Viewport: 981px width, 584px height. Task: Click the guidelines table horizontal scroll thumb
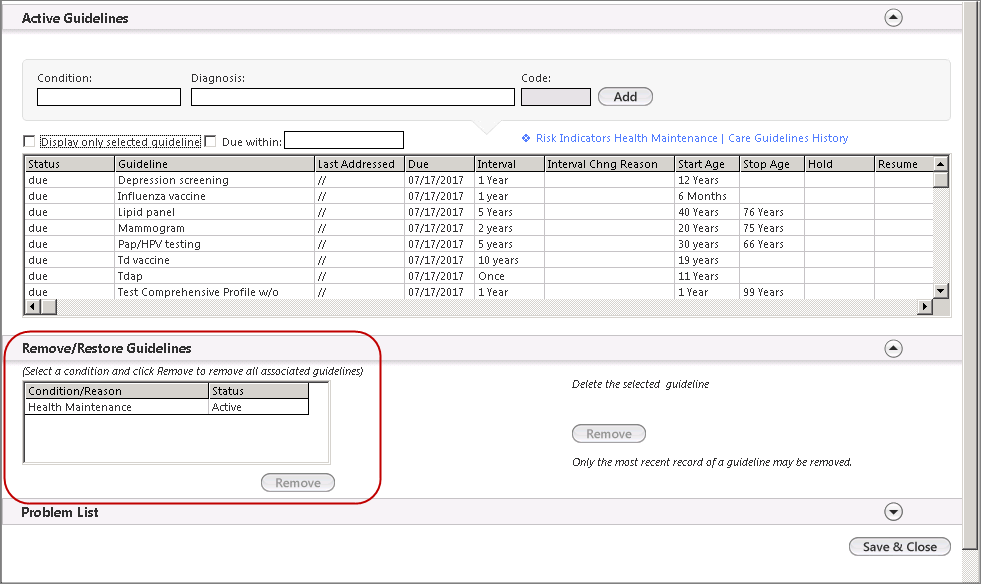pyautogui.click(x=49, y=307)
